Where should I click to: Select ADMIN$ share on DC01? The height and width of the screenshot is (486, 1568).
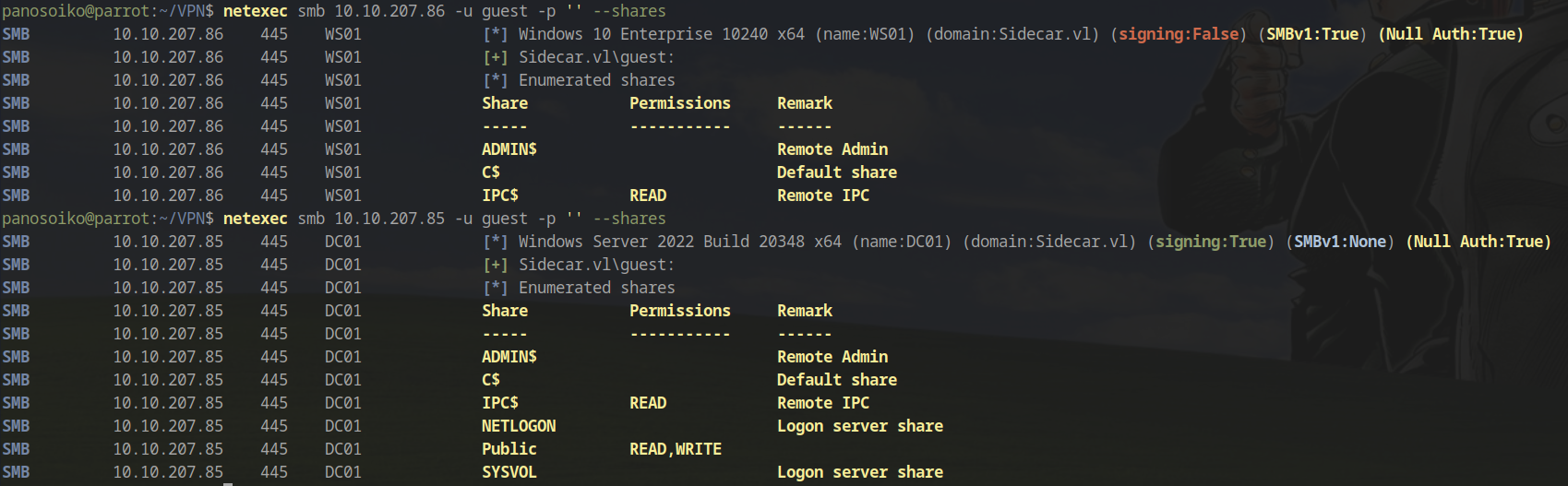tap(509, 357)
